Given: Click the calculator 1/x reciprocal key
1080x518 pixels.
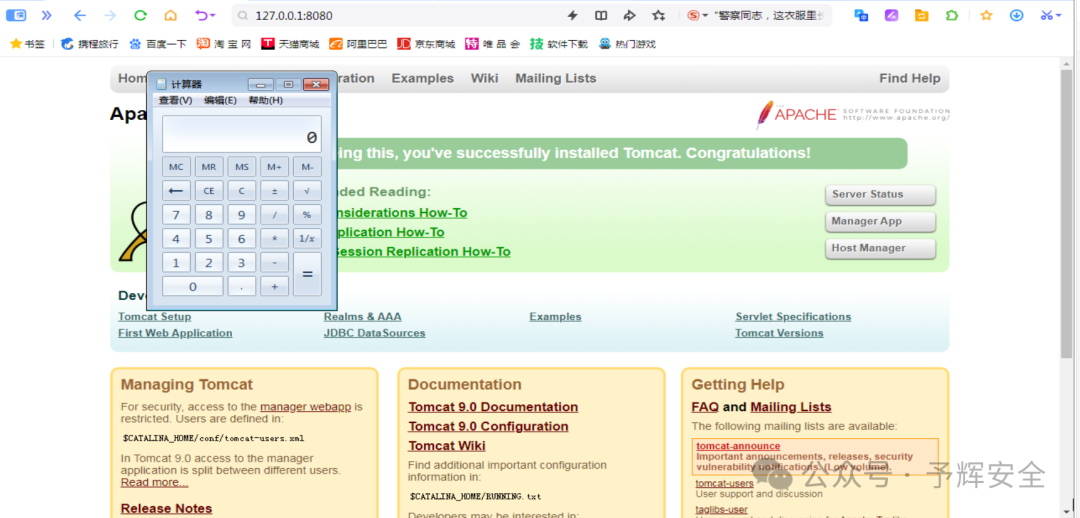Looking at the screenshot, I should coord(307,239).
